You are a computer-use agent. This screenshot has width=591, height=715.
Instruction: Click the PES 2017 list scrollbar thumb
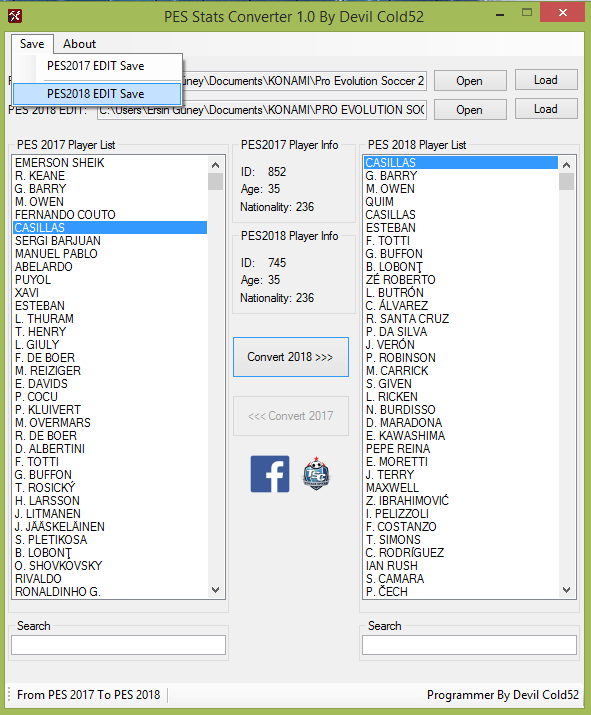(216, 181)
